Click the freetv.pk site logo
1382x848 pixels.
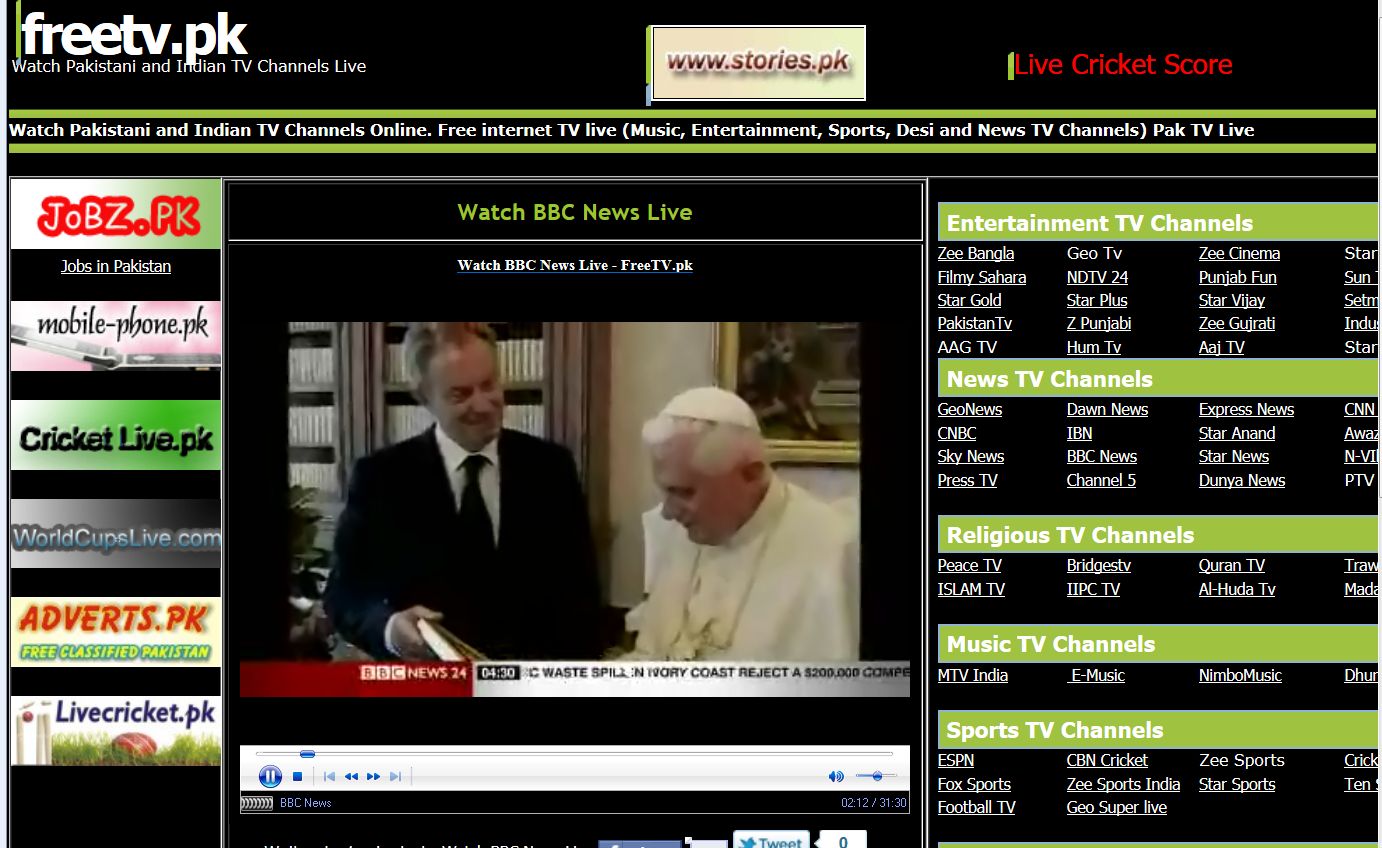[134, 36]
